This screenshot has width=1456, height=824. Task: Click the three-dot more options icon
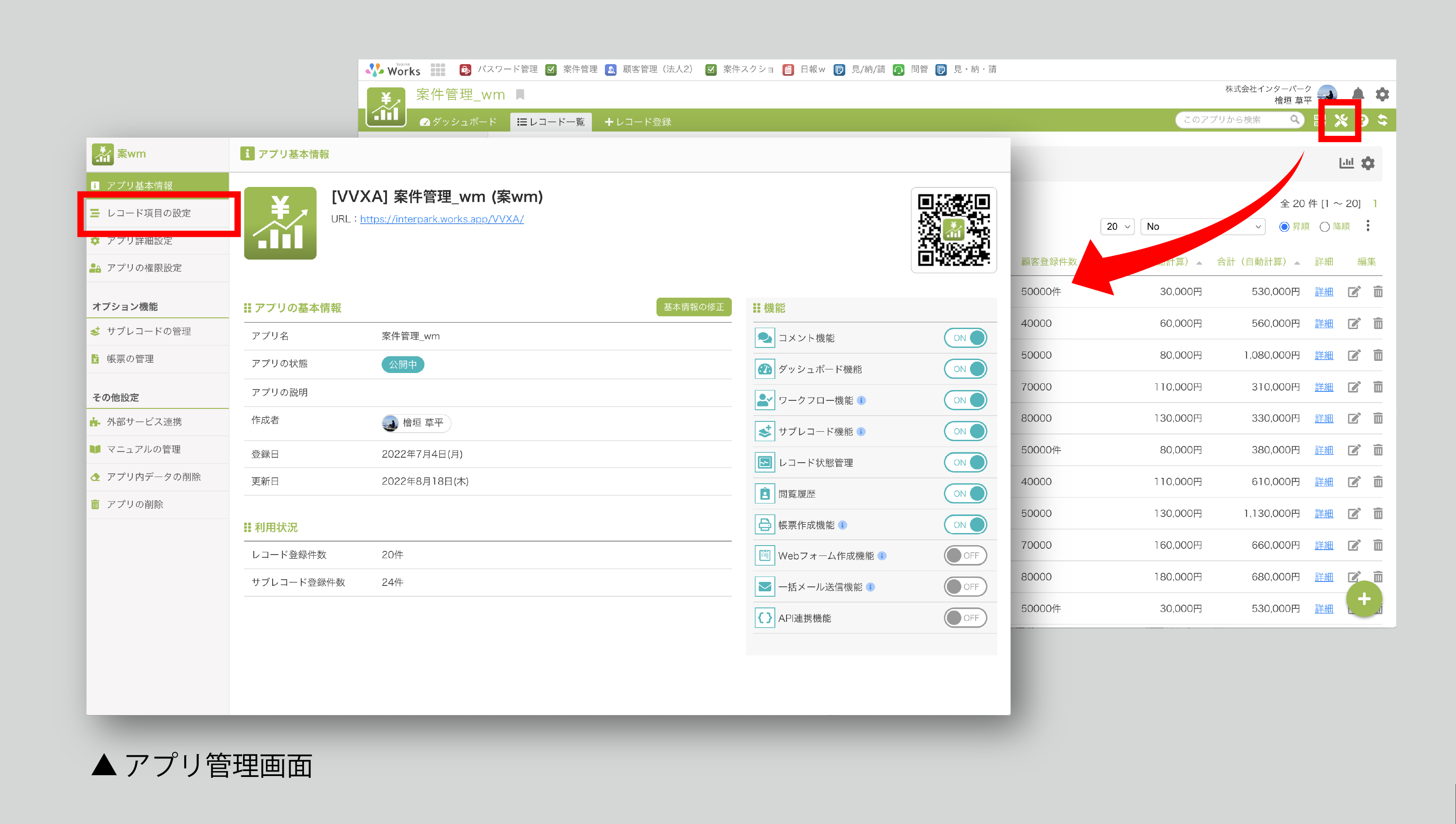1368,226
